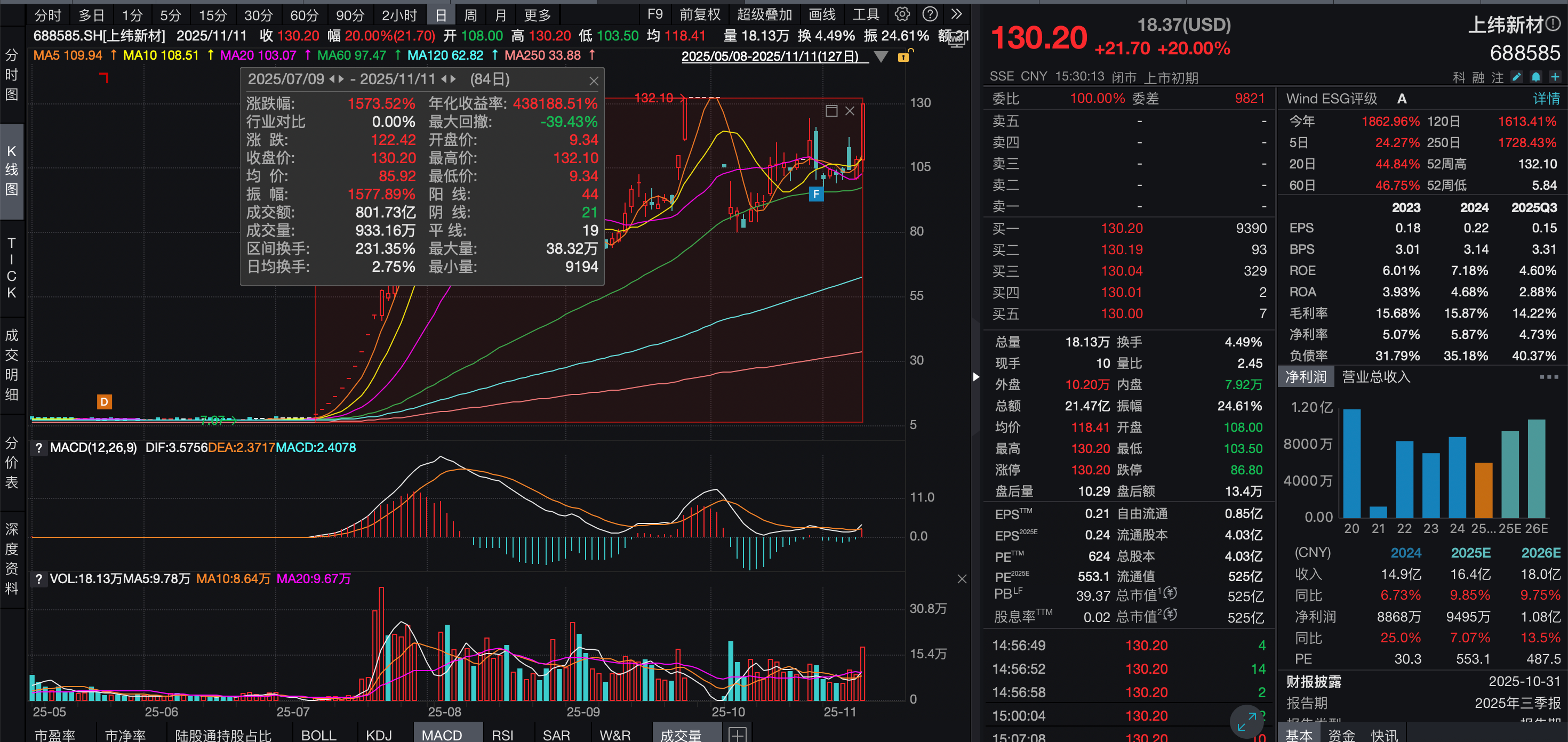Add stock to watchlist with plus icon
The height and width of the screenshot is (742, 1568).
1555,77
